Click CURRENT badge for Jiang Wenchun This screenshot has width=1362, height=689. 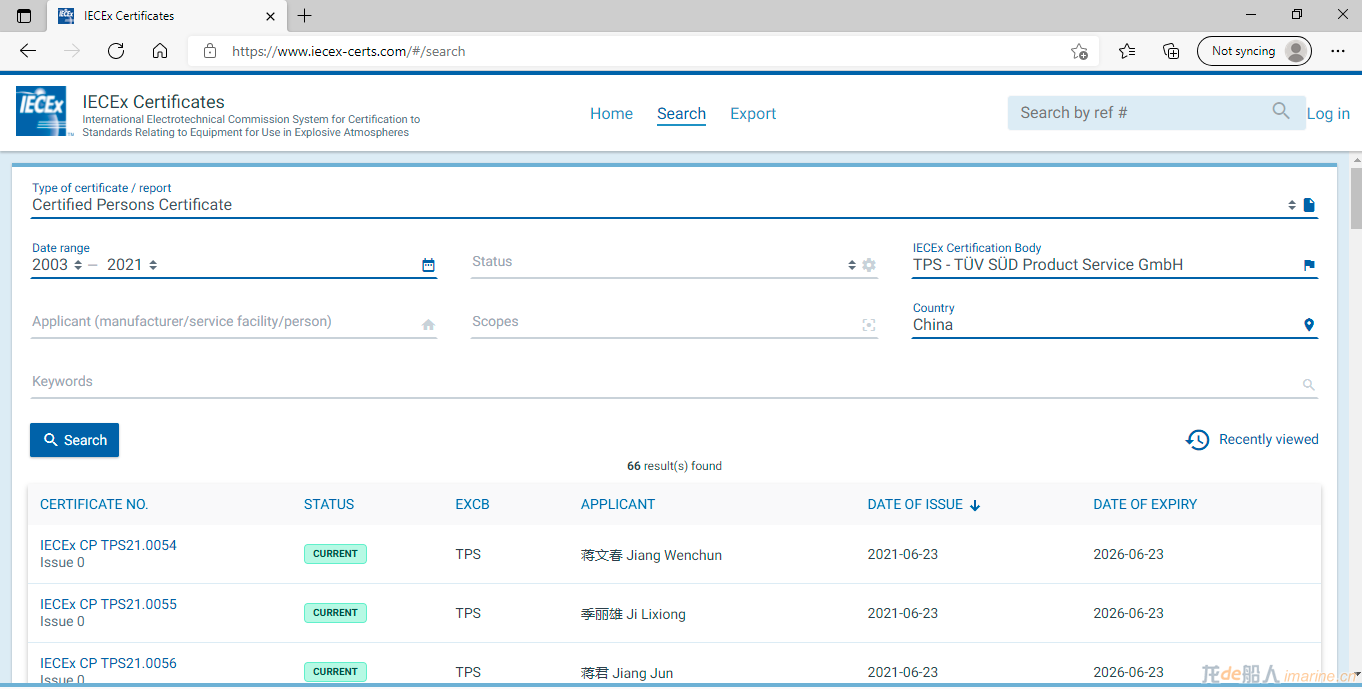(x=335, y=554)
